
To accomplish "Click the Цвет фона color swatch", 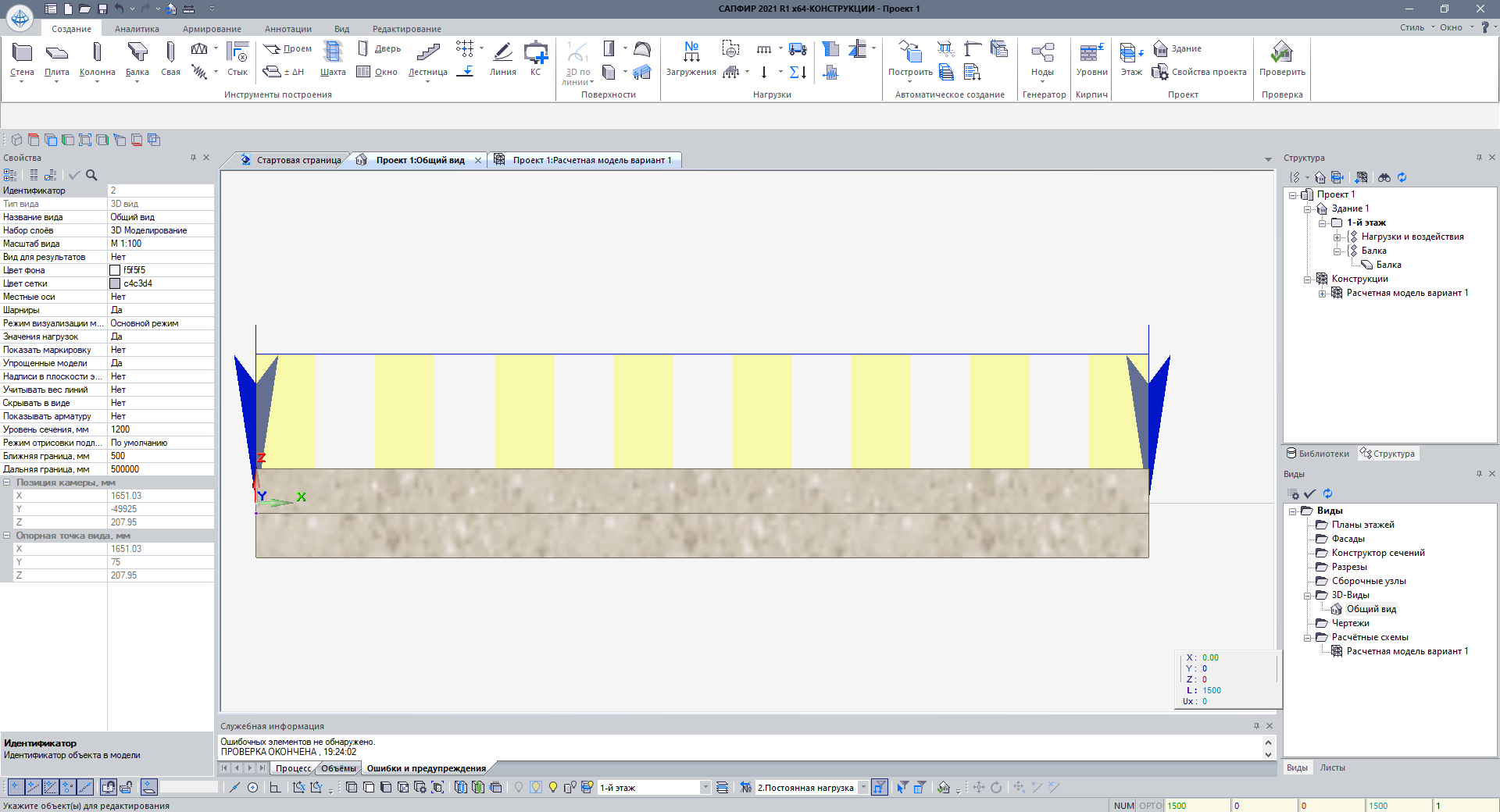I will (115, 270).
